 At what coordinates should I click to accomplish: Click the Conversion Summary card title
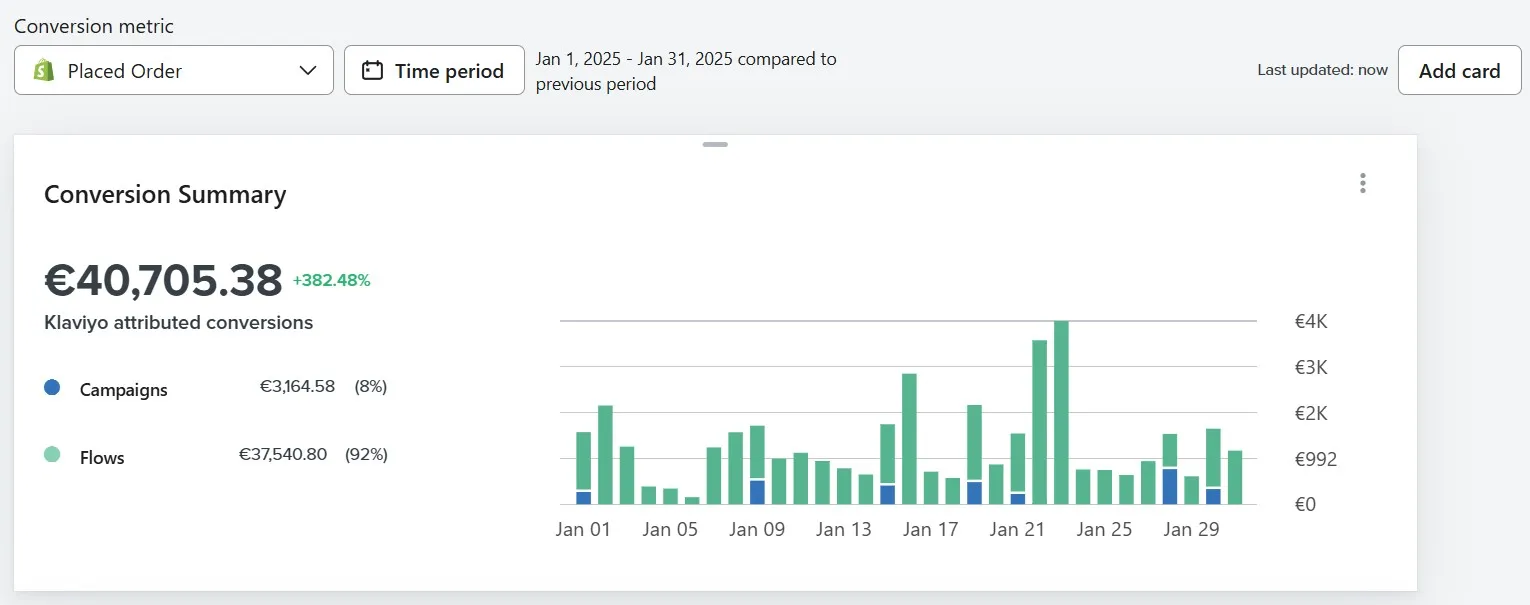tap(165, 195)
